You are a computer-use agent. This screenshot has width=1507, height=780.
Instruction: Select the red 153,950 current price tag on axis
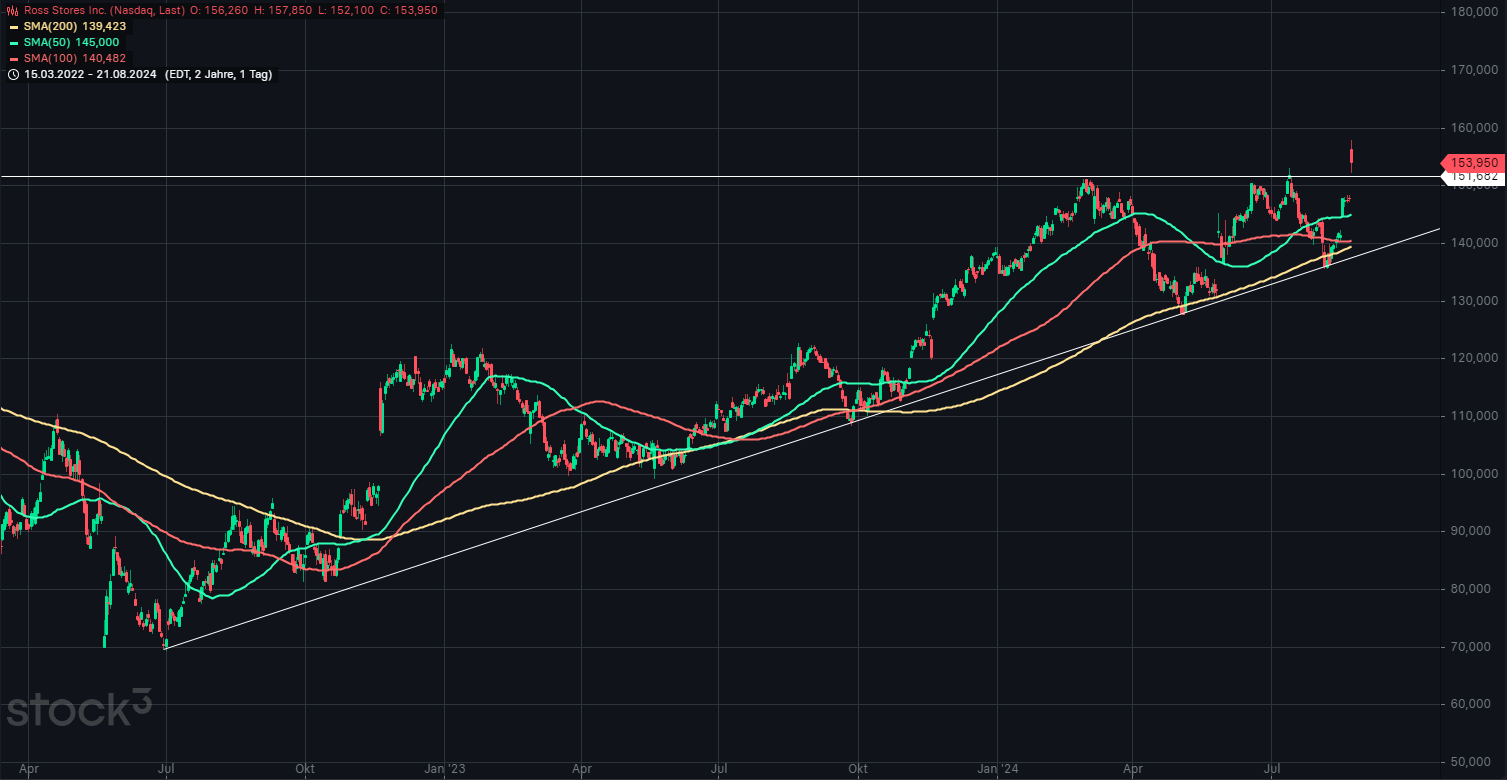coord(1471,162)
